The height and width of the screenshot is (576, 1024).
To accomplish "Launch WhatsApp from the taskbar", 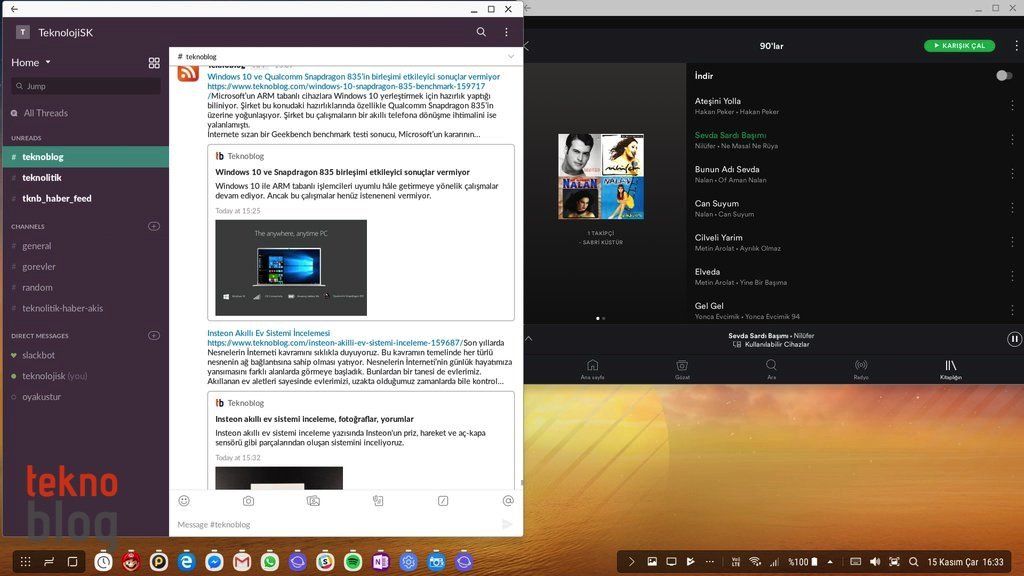I will 270,562.
